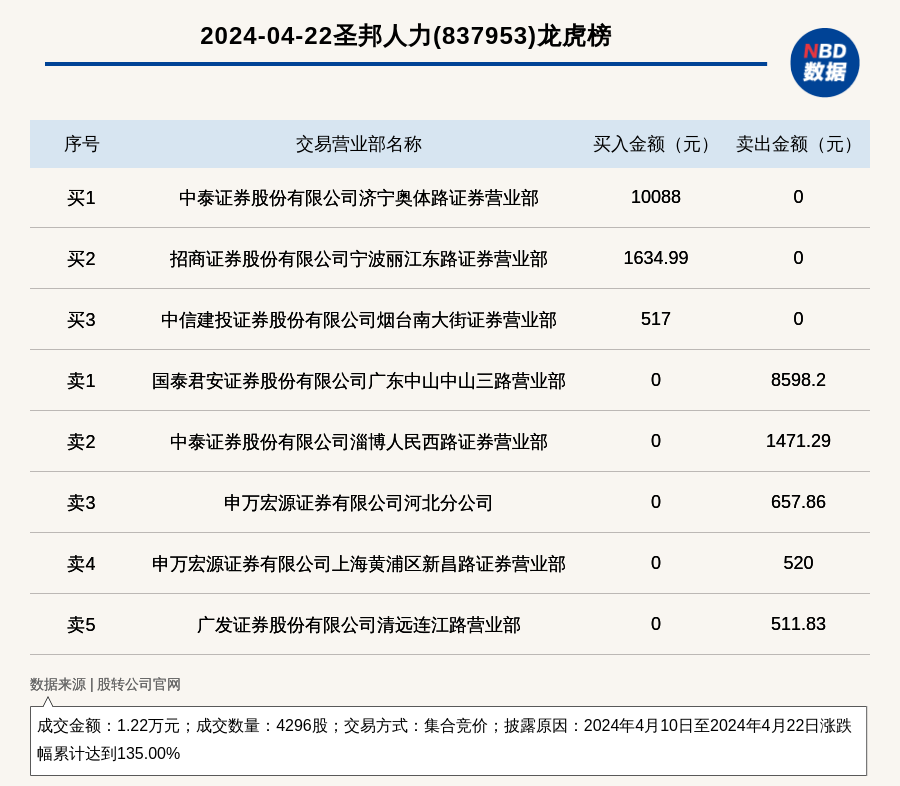Select the title 2024-04-22圣邦人力(837953)龙虎榜
The width and height of the screenshot is (900, 786).
click(406, 36)
